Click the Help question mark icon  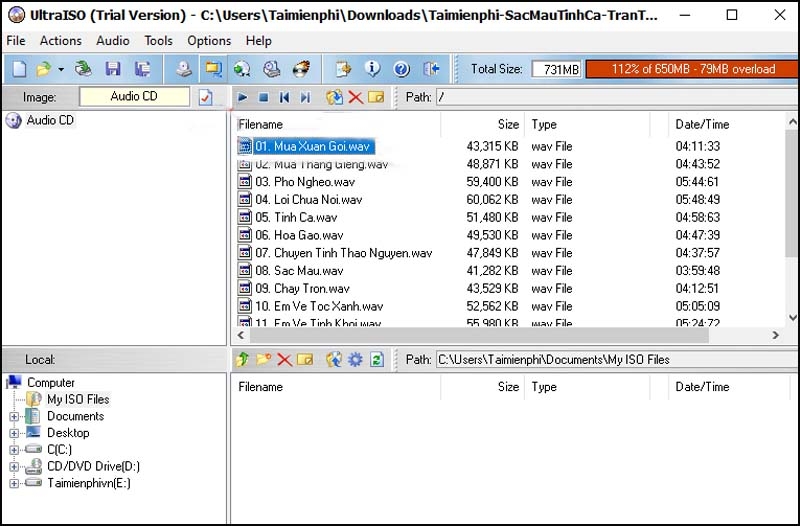402,69
